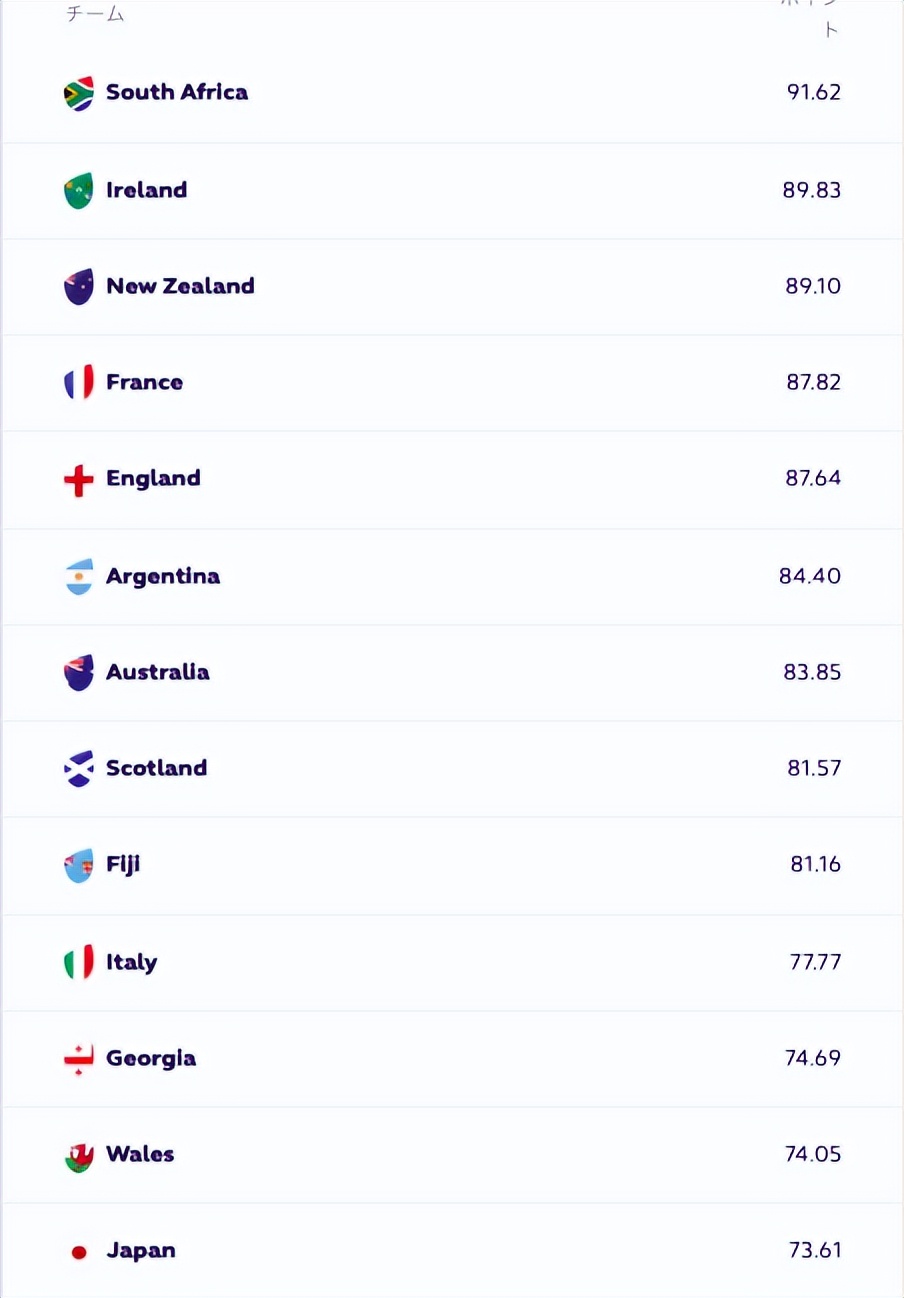
Task: Click the England red cross icon
Action: pos(79,480)
